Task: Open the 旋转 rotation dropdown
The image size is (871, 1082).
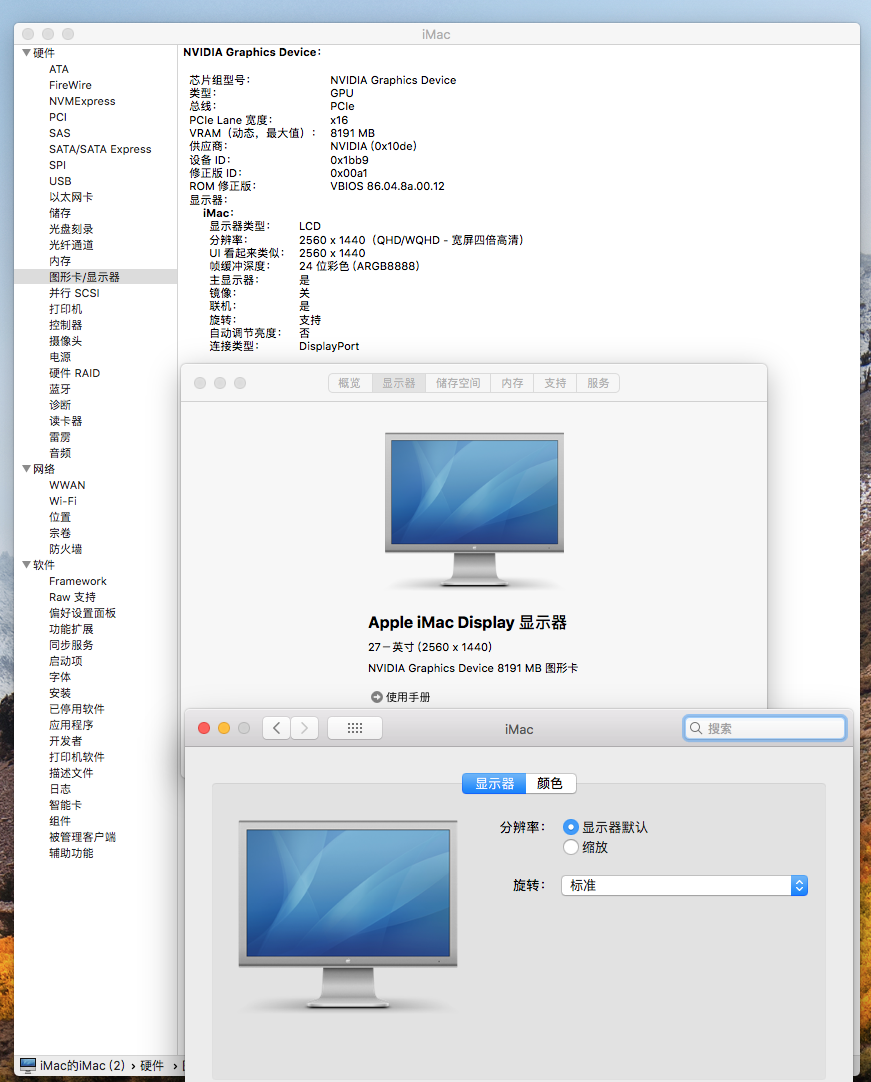Action: (x=685, y=885)
